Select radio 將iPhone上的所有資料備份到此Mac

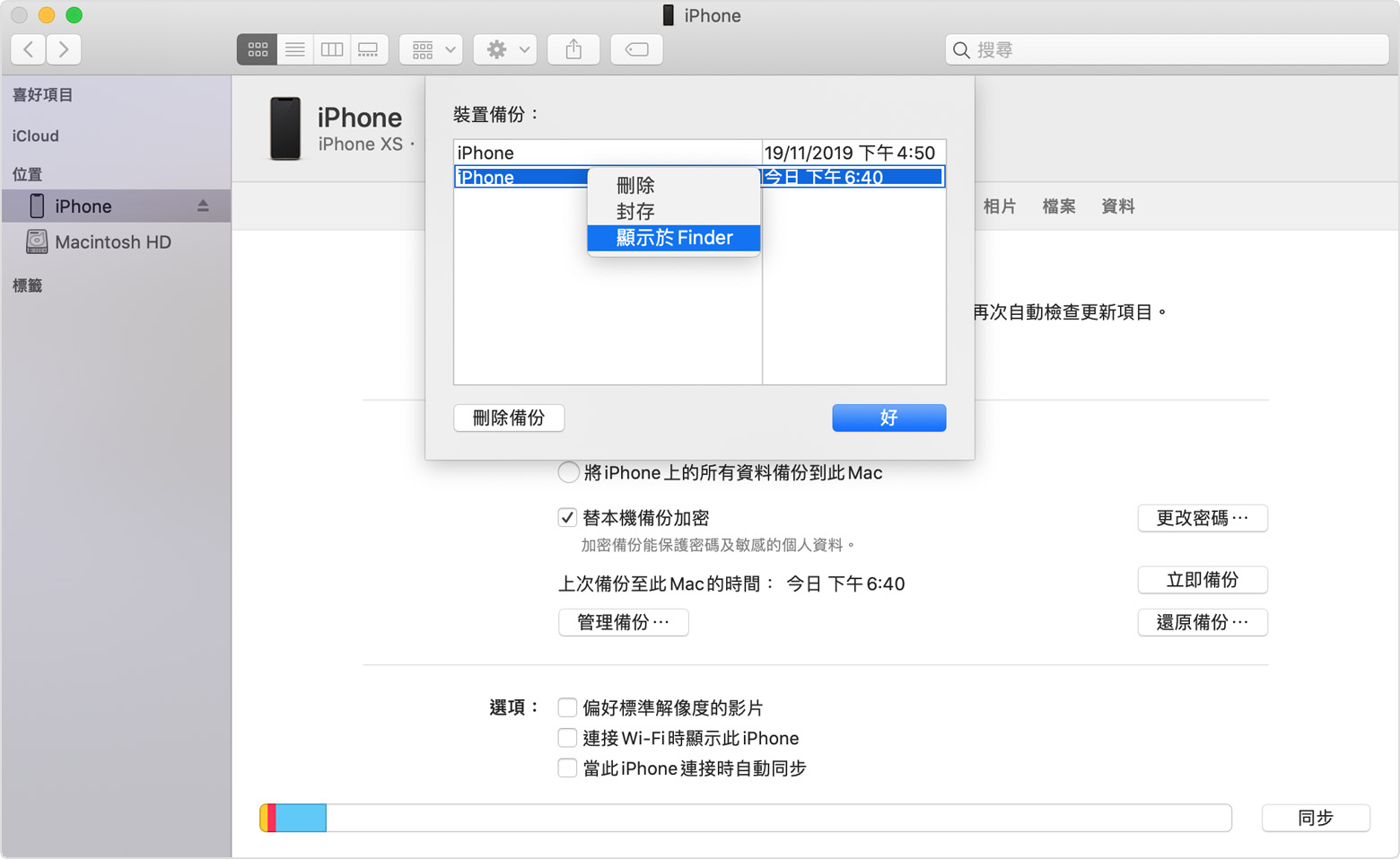coord(568,473)
